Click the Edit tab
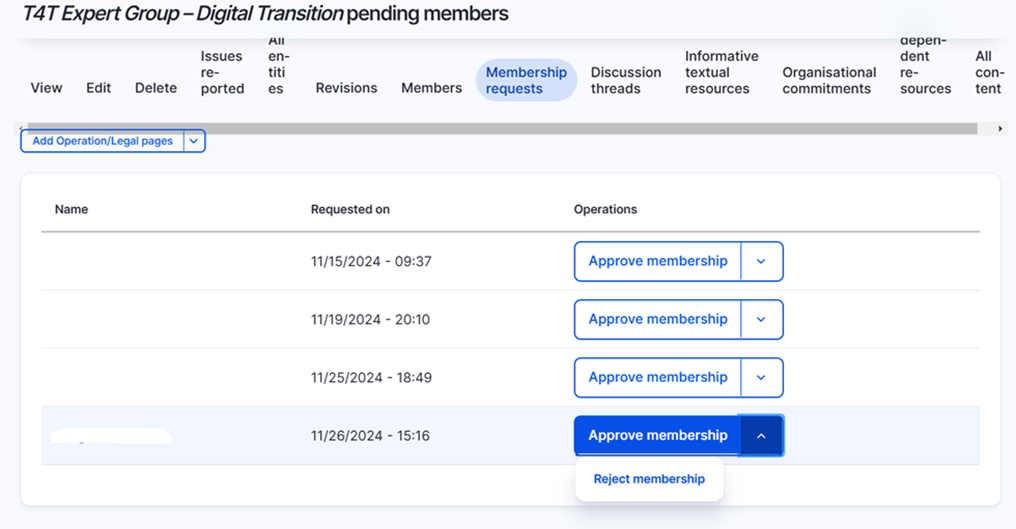This screenshot has width=1016, height=529. pyautogui.click(x=98, y=88)
